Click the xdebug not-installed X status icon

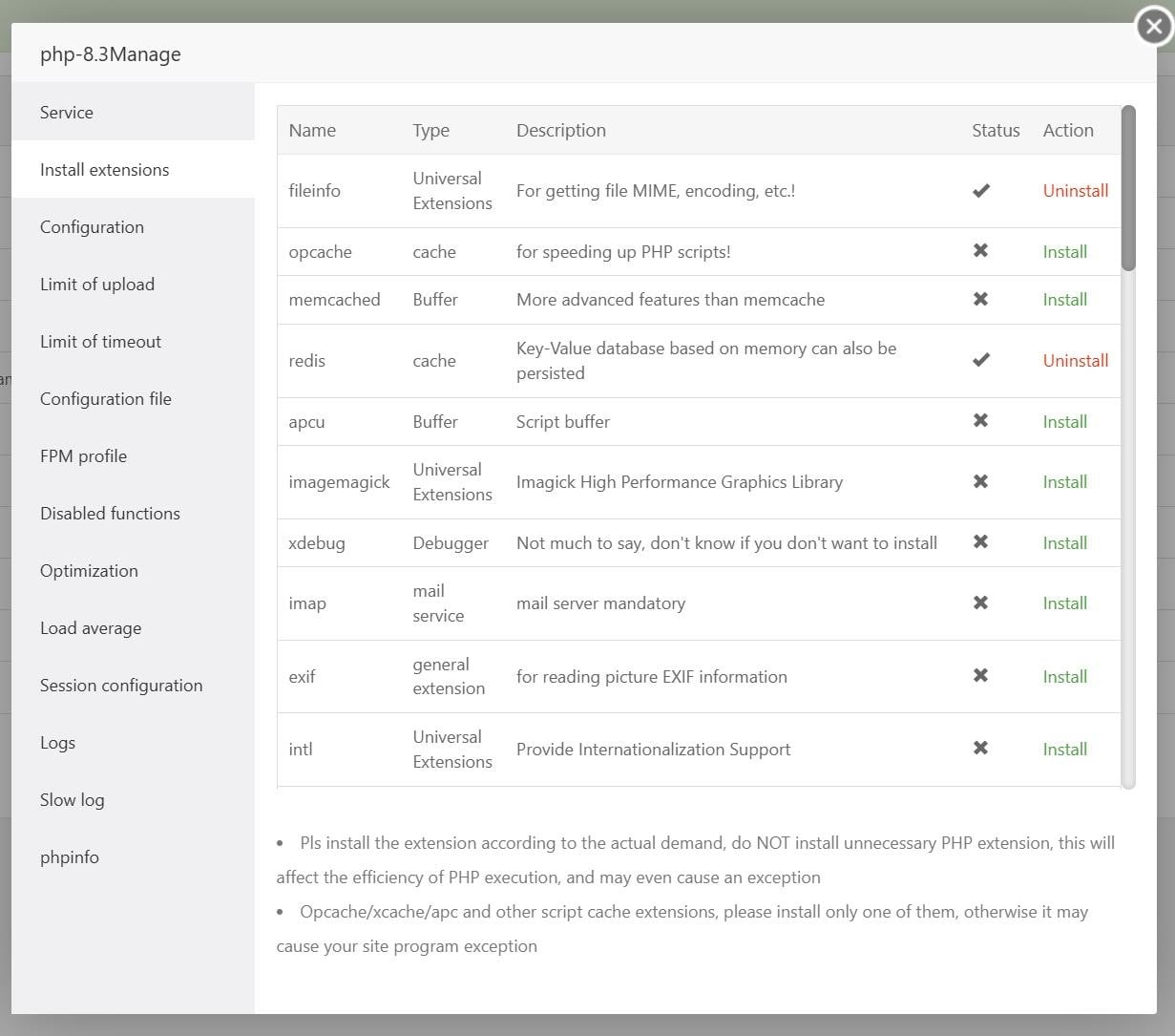point(980,542)
